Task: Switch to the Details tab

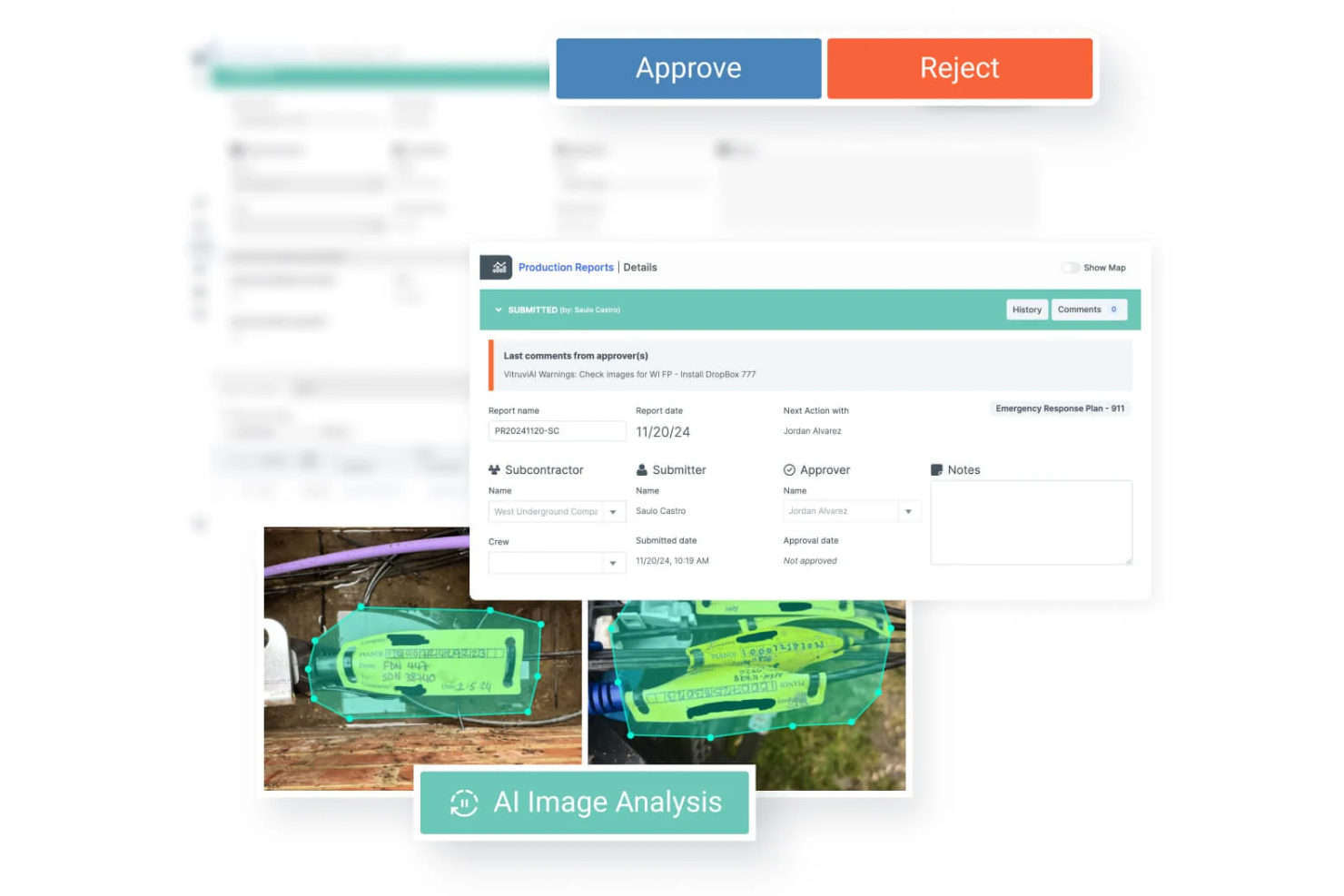Action: point(640,267)
